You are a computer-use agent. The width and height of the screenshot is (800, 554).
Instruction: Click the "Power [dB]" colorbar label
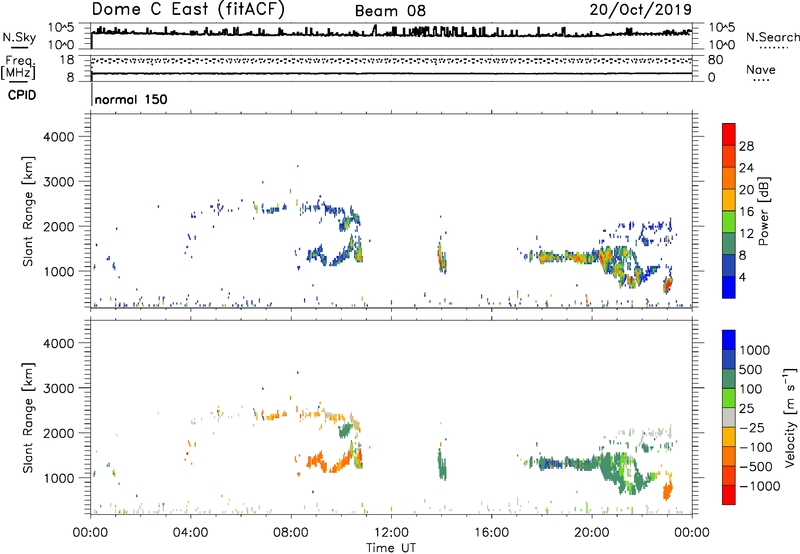click(764, 211)
